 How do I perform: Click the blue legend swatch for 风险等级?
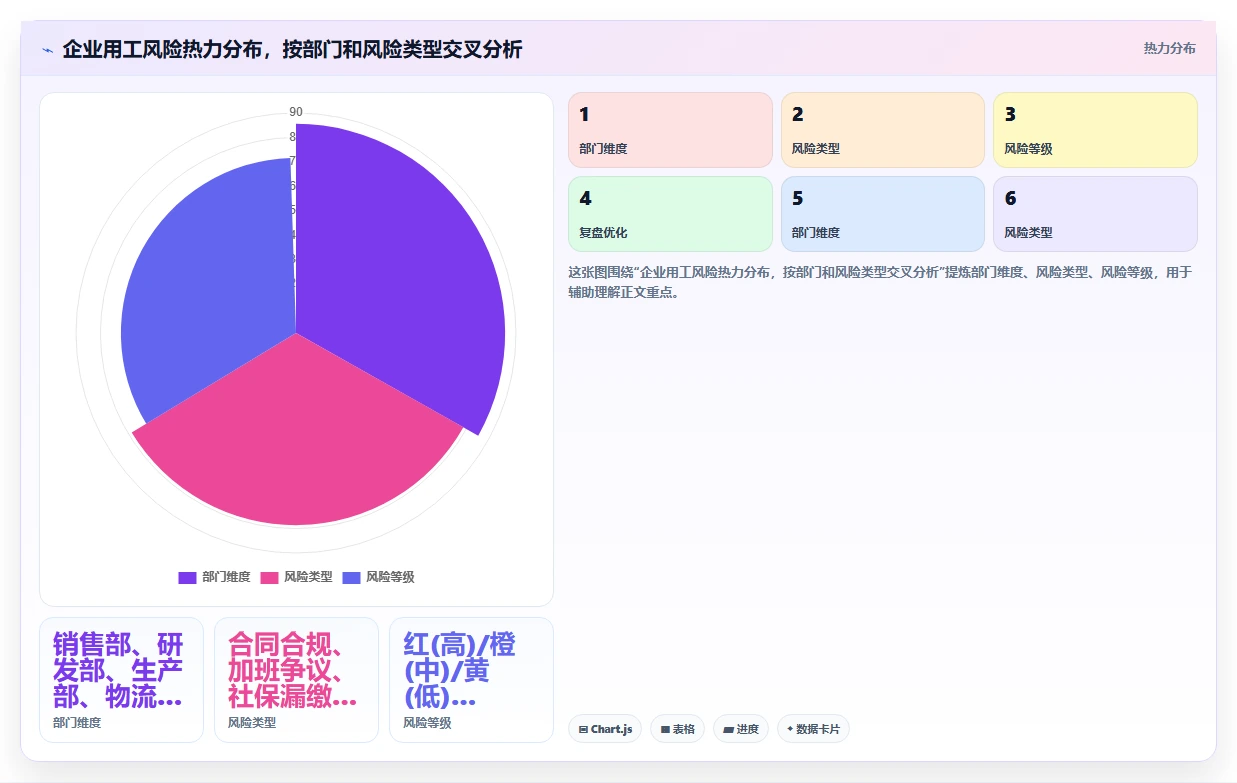click(x=351, y=577)
